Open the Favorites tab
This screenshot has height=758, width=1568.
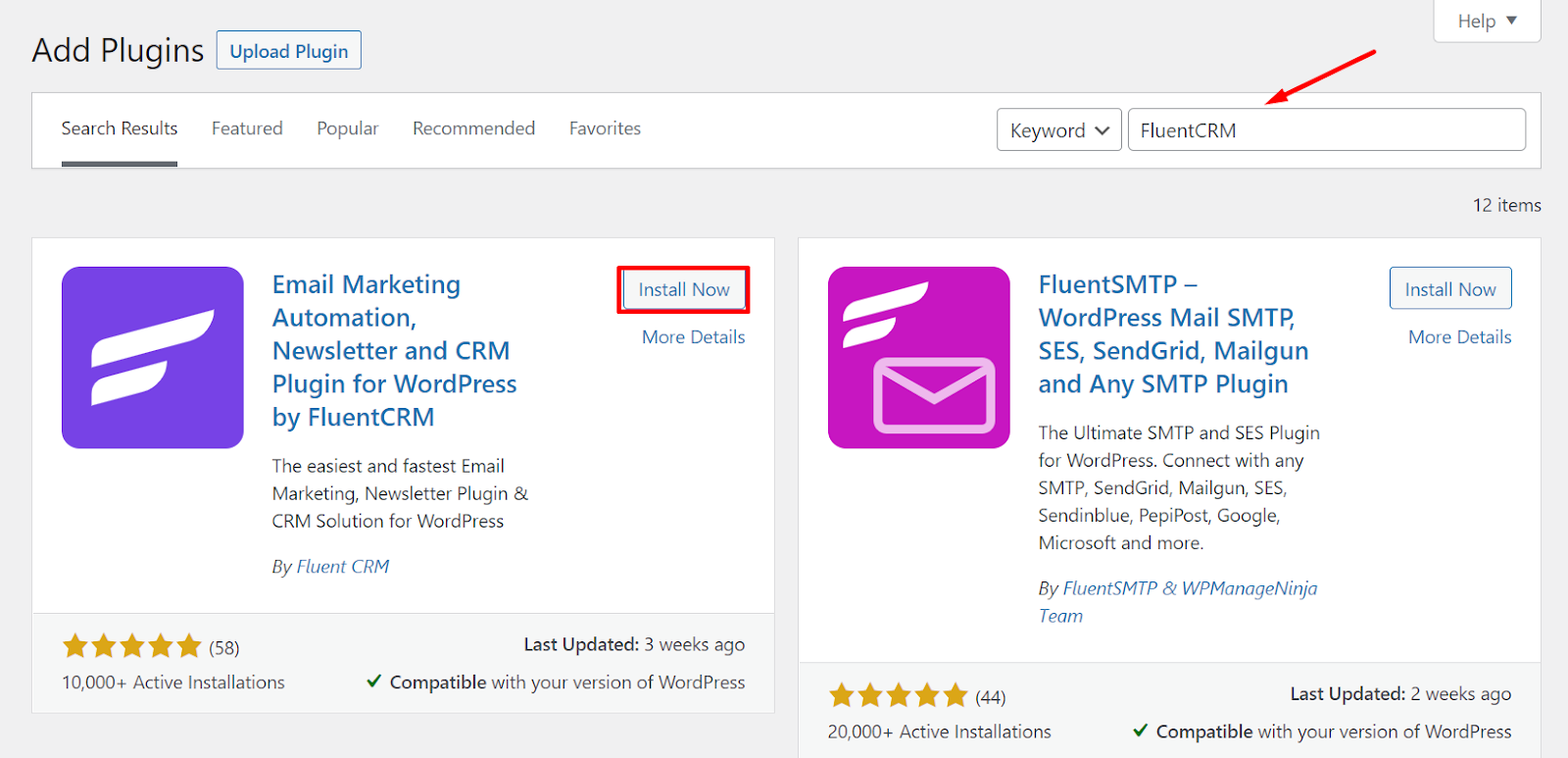point(605,128)
